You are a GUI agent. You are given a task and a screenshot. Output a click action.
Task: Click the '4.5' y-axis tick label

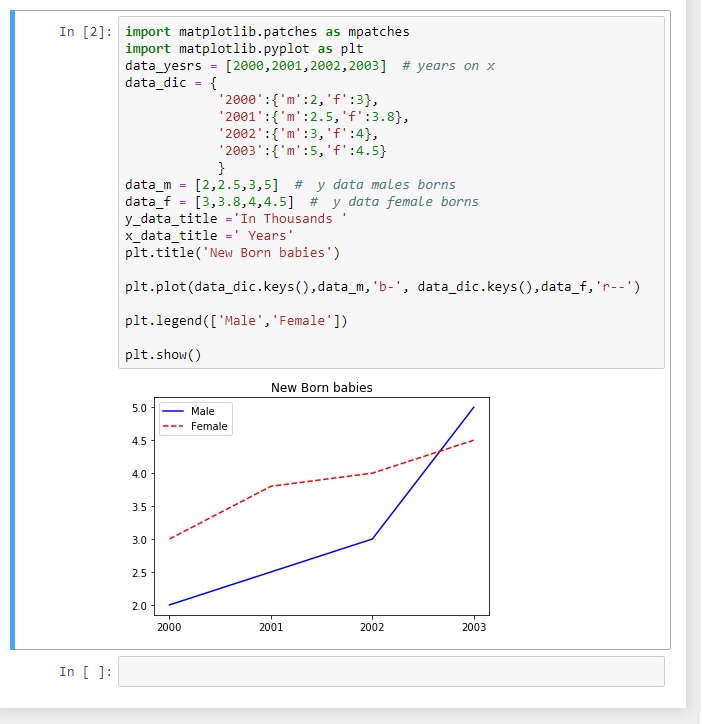point(139,441)
